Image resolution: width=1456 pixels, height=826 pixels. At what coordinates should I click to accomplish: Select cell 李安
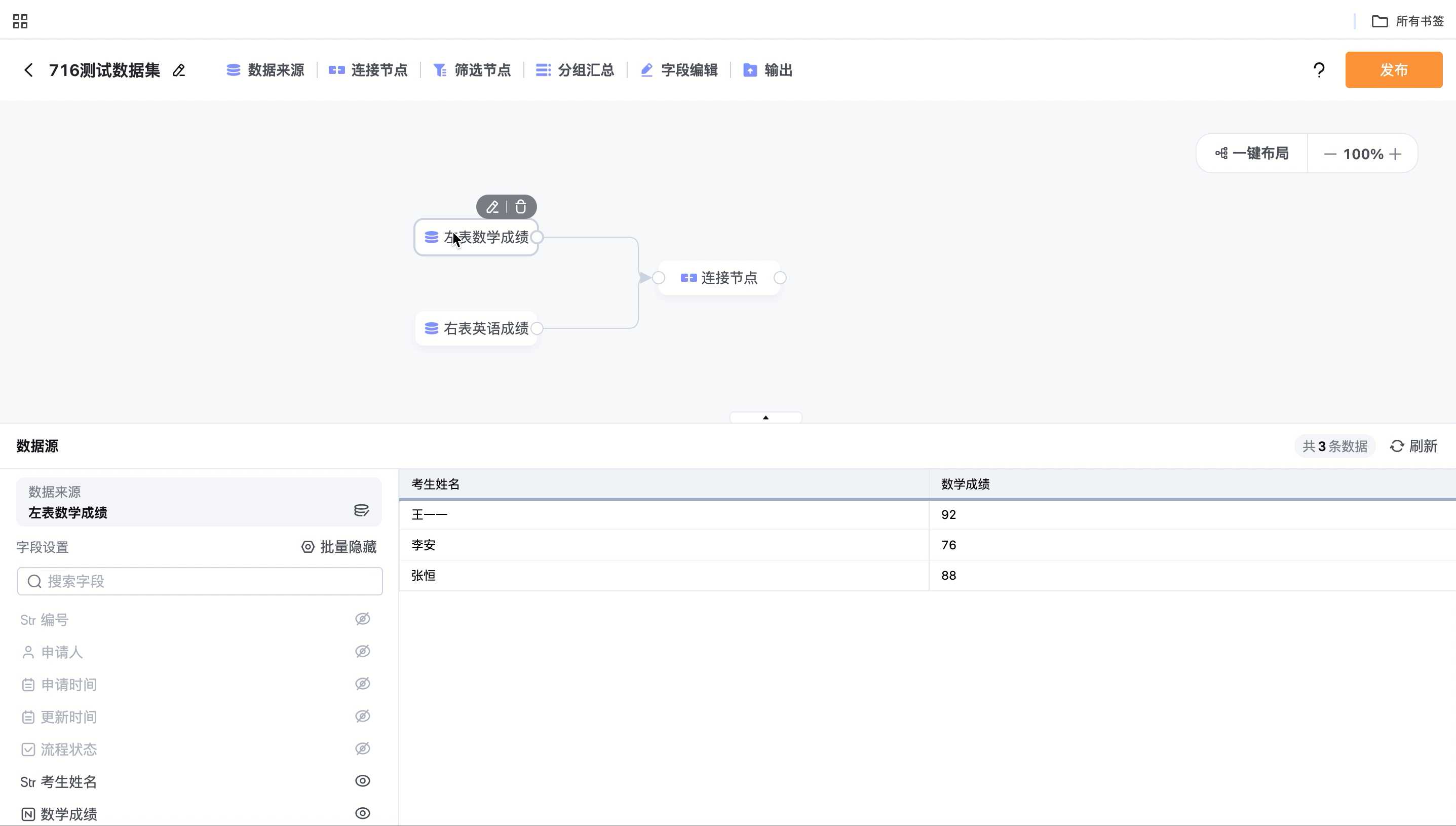click(x=663, y=545)
